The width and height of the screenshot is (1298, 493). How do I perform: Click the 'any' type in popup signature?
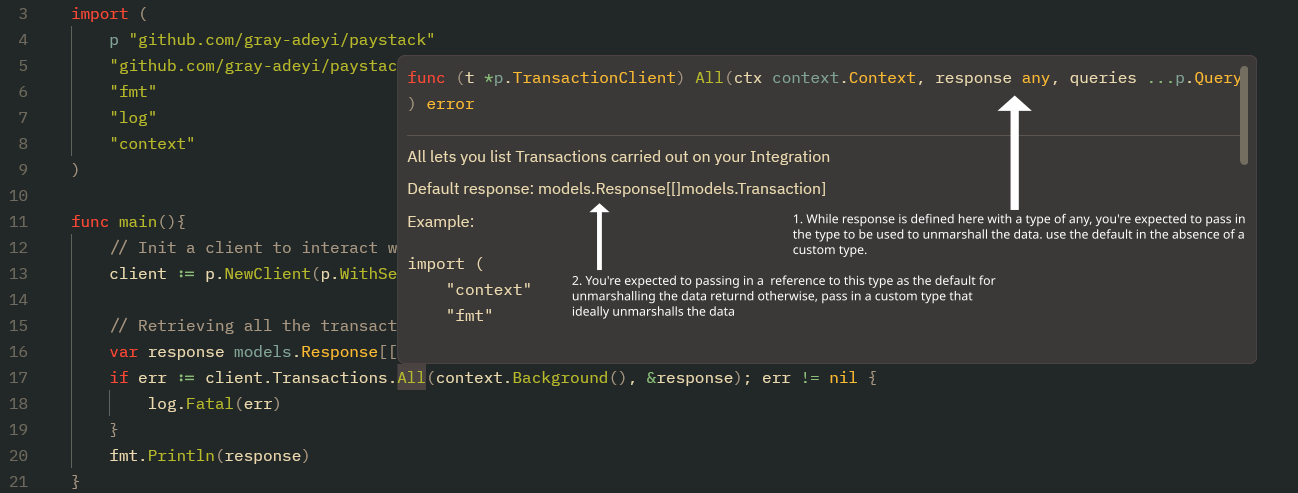point(1036,78)
